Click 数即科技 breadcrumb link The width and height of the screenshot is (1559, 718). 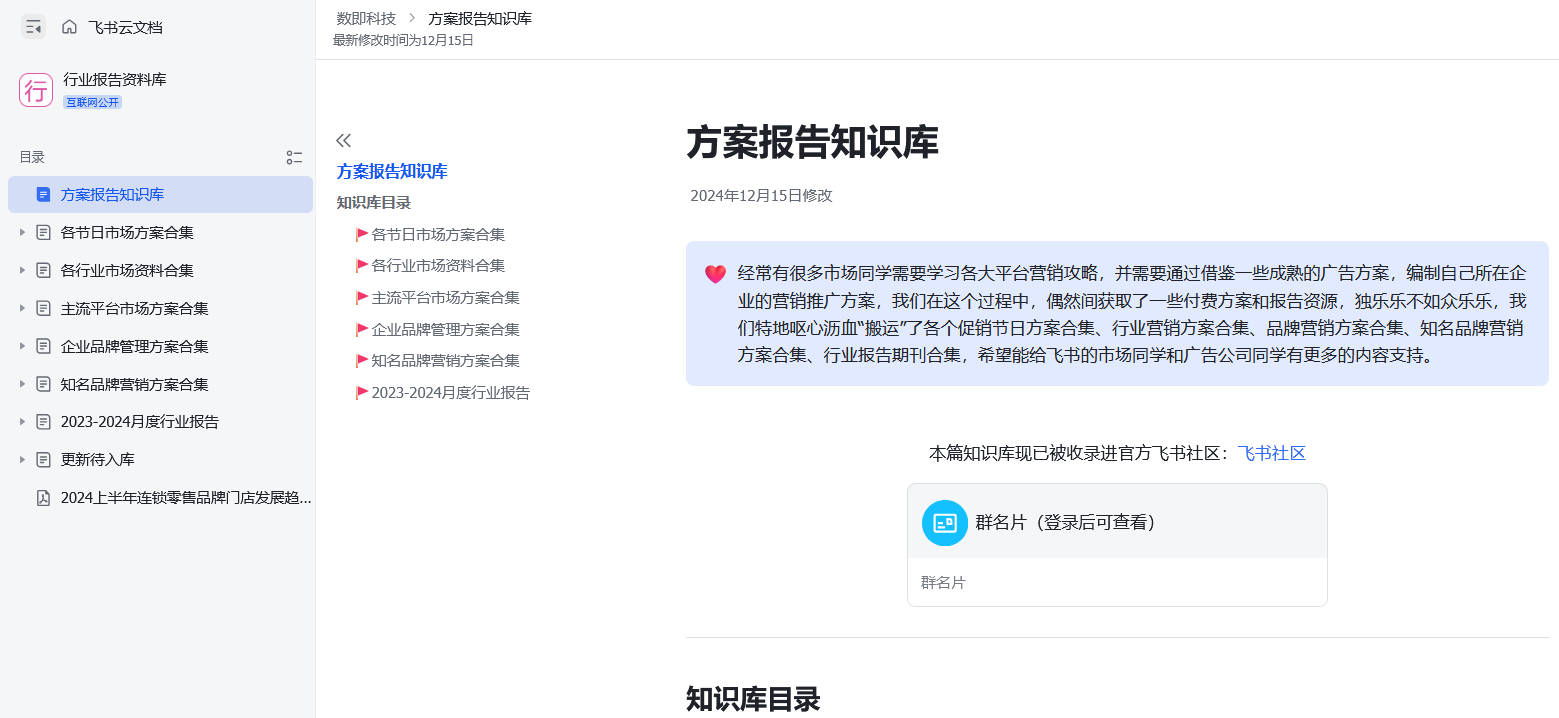coord(366,18)
